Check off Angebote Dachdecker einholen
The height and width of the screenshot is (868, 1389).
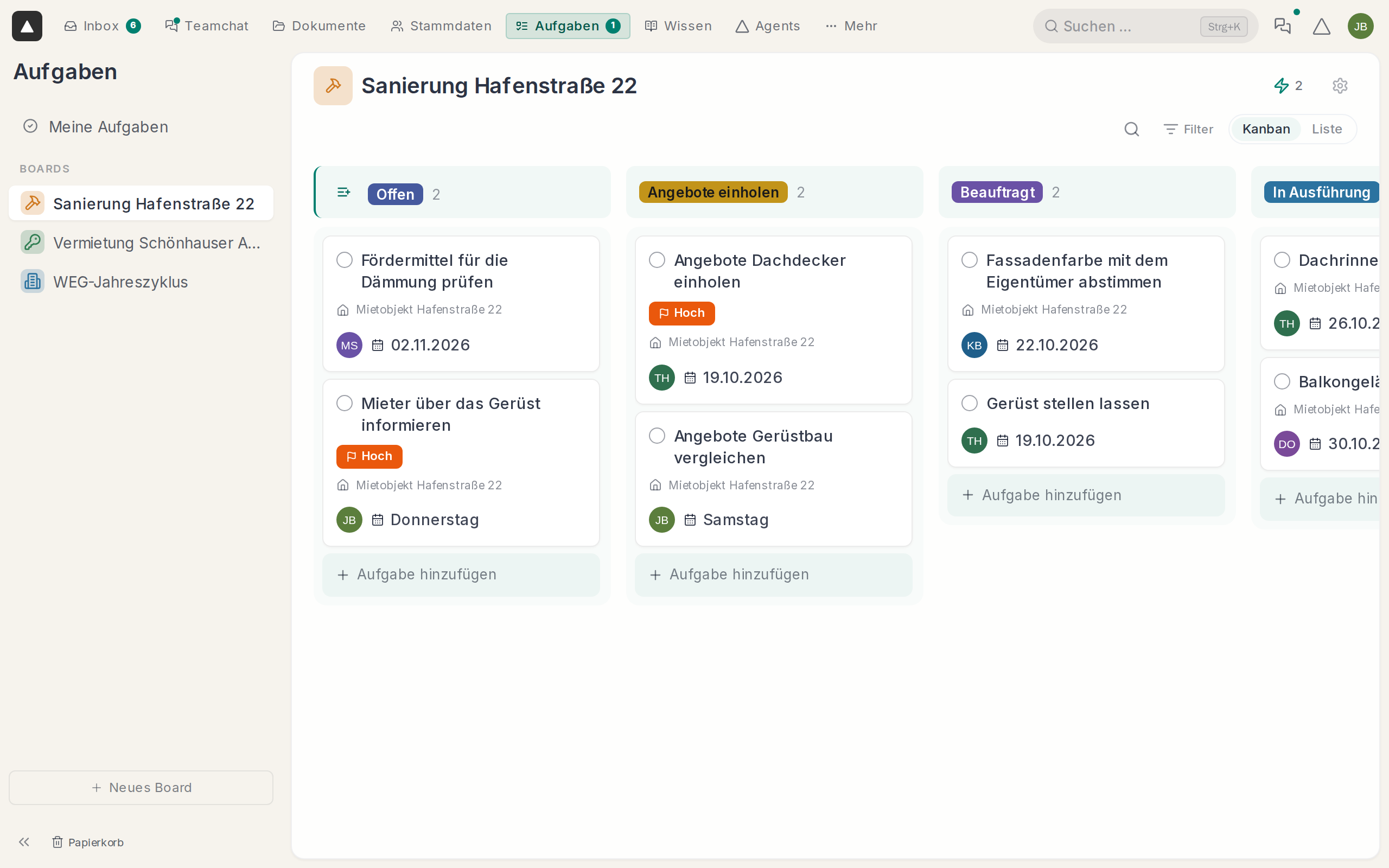(x=657, y=260)
